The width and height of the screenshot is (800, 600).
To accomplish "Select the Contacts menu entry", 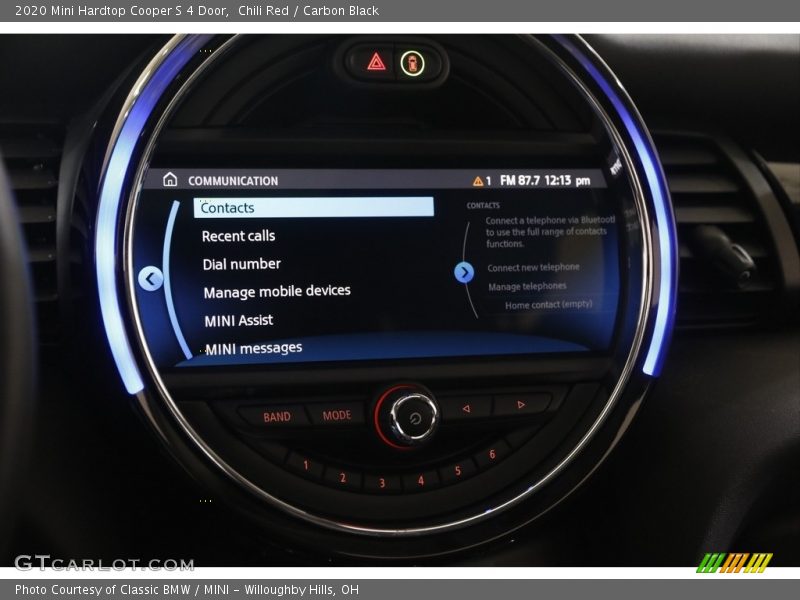I will click(314, 208).
